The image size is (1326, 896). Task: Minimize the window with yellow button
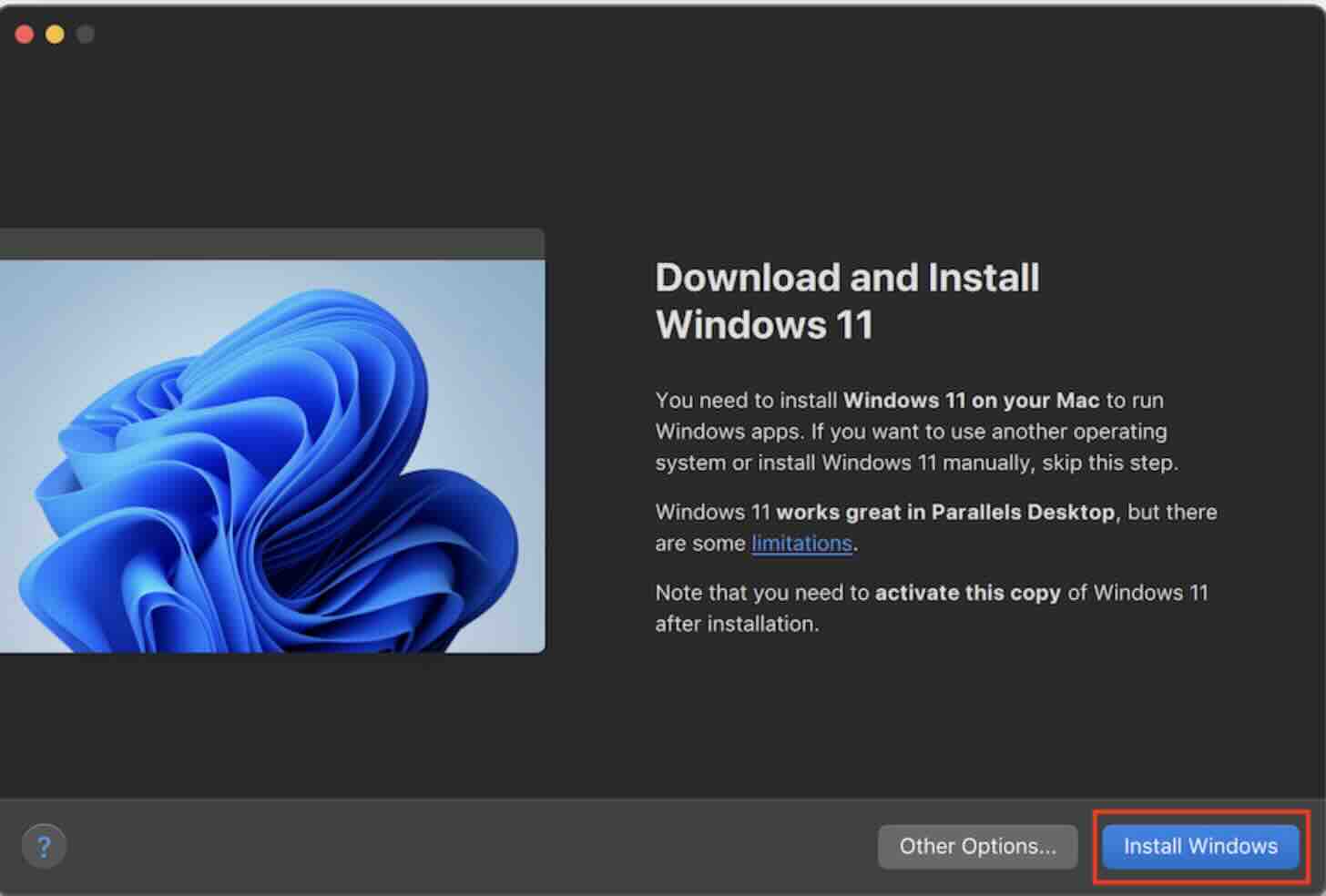coord(55,35)
